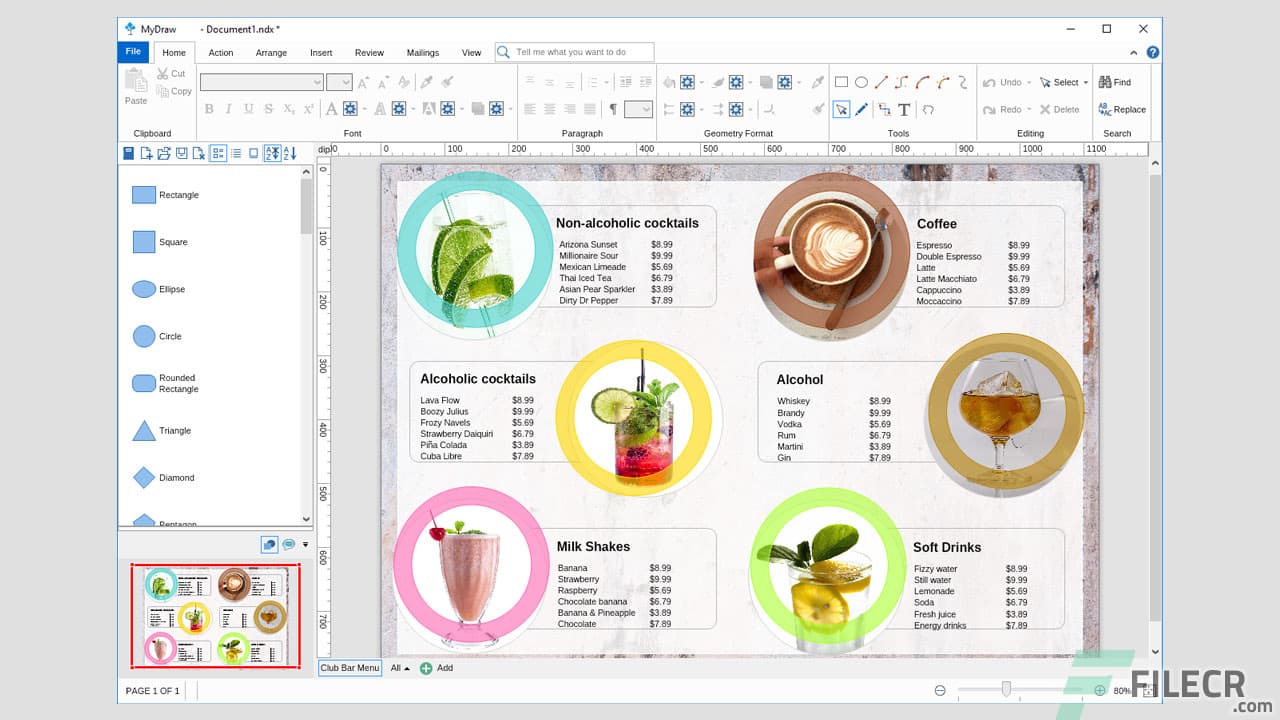Click the new page icon above the shapes panel
This screenshot has height=720, width=1280.
[x=146, y=153]
